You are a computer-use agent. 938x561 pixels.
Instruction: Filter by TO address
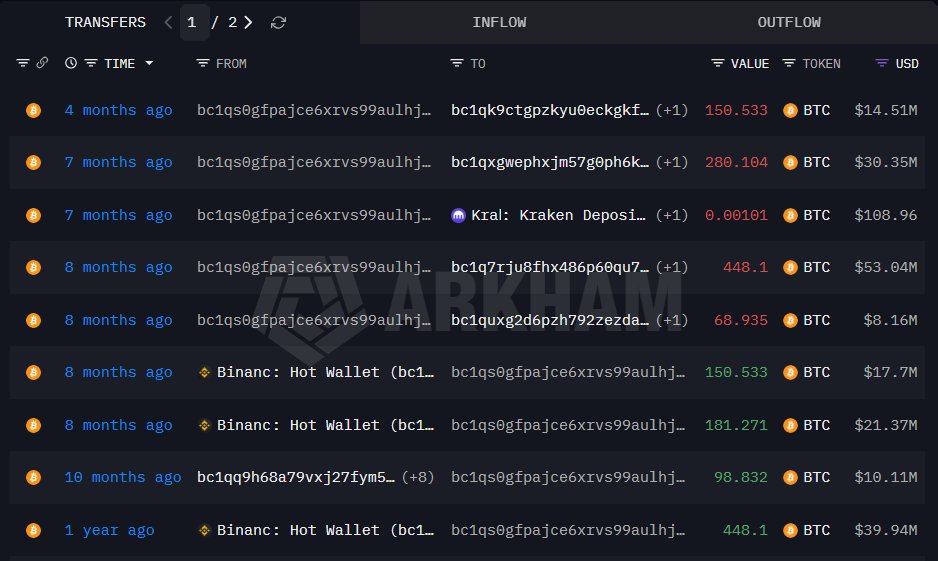[456, 63]
